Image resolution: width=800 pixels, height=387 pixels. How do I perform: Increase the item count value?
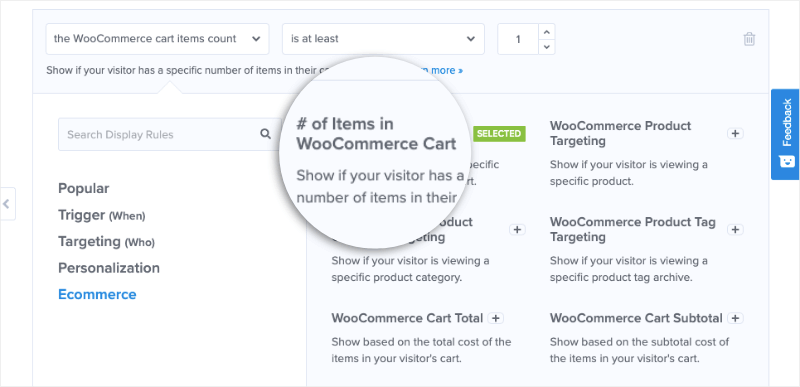546,32
